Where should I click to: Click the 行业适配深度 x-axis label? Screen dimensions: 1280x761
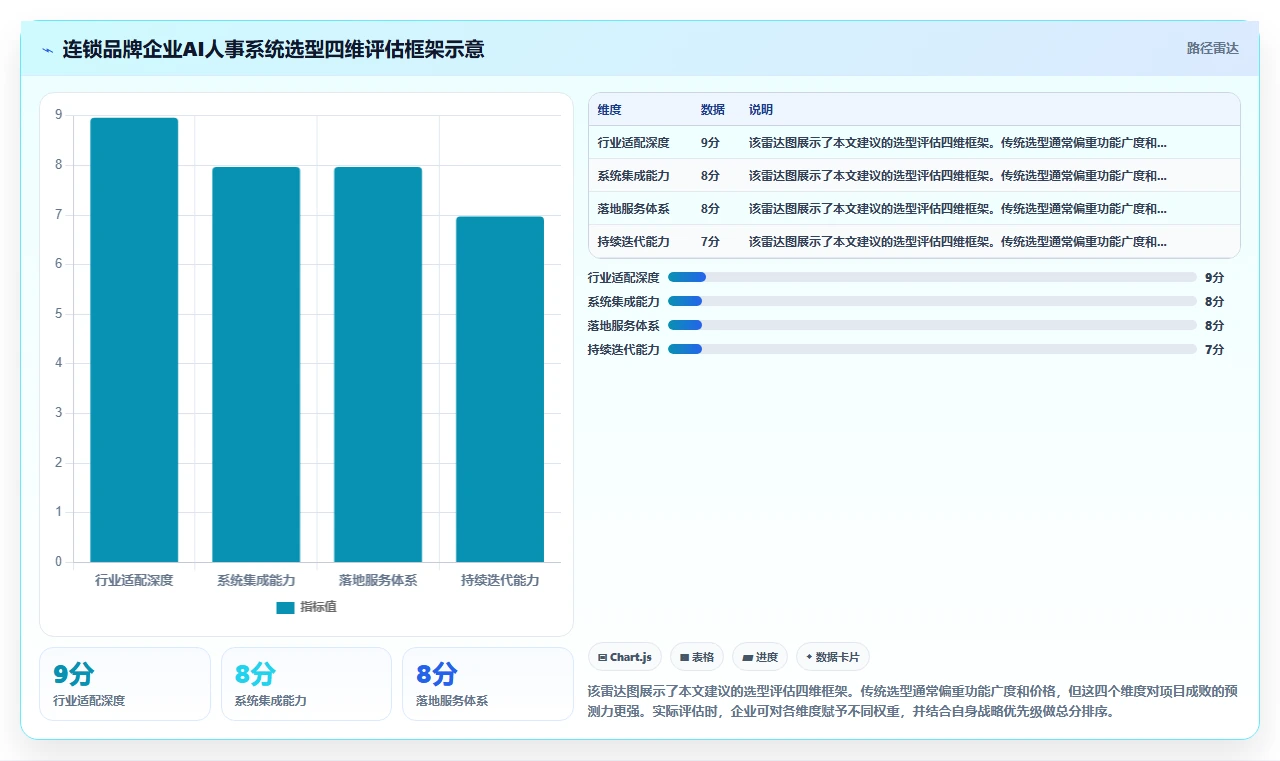(134, 580)
